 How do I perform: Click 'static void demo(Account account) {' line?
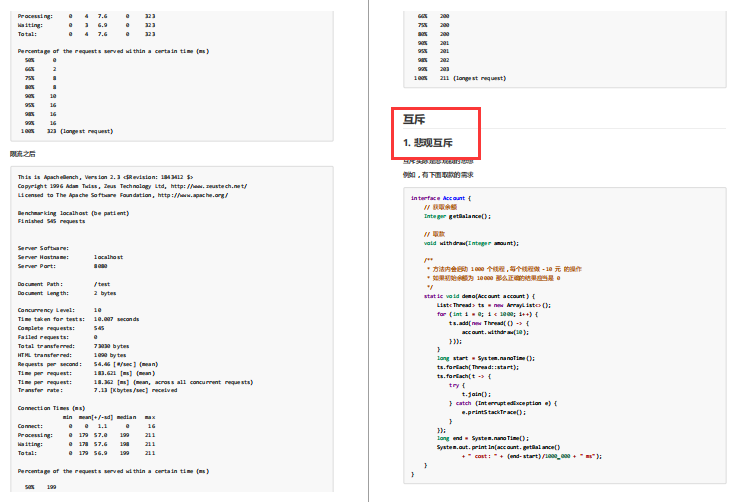(479, 296)
